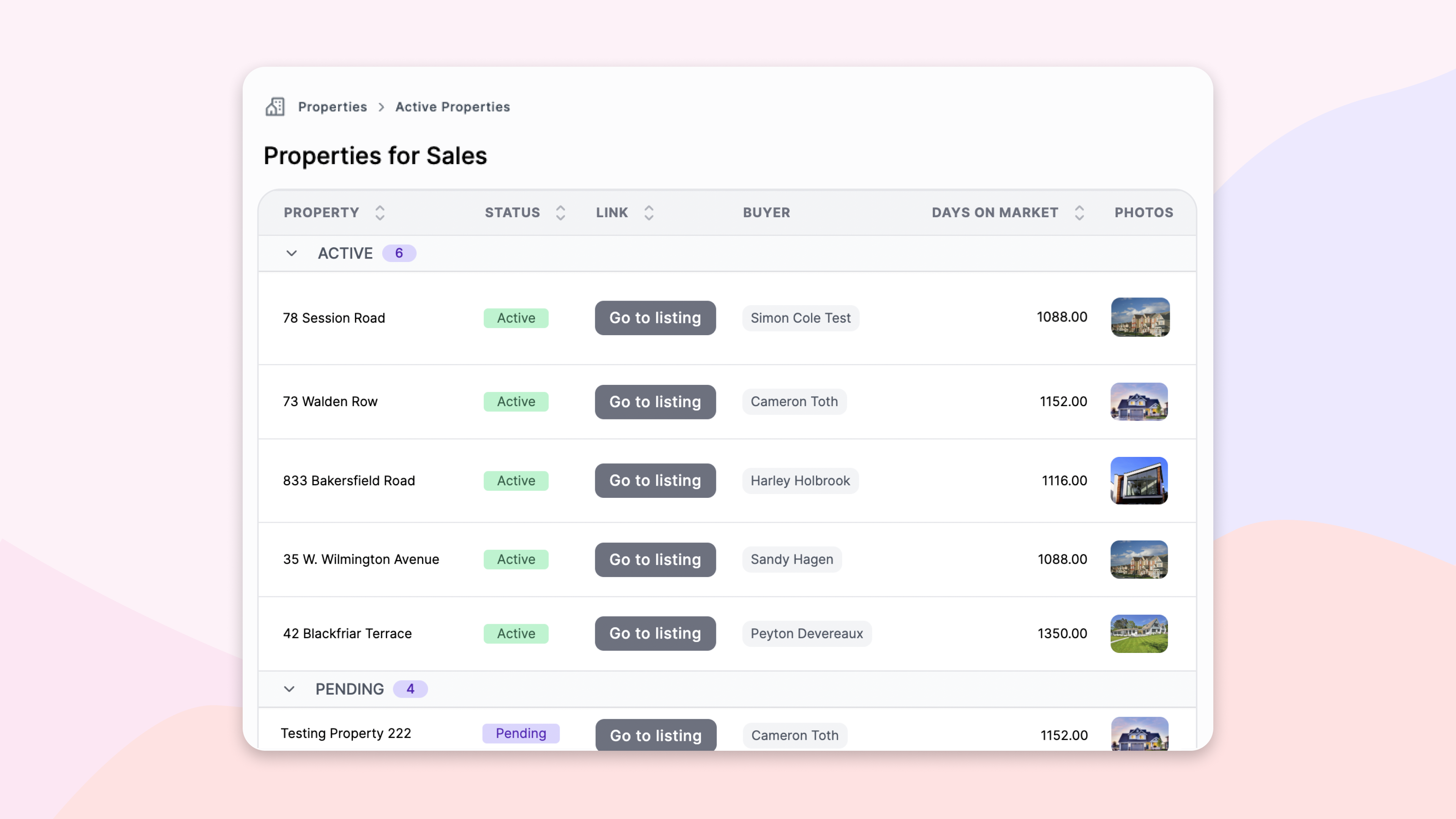The height and width of the screenshot is (819, 1456).
Task: Go to listing for 42 Blackfriar Terrace
Action: click(655, 634)
